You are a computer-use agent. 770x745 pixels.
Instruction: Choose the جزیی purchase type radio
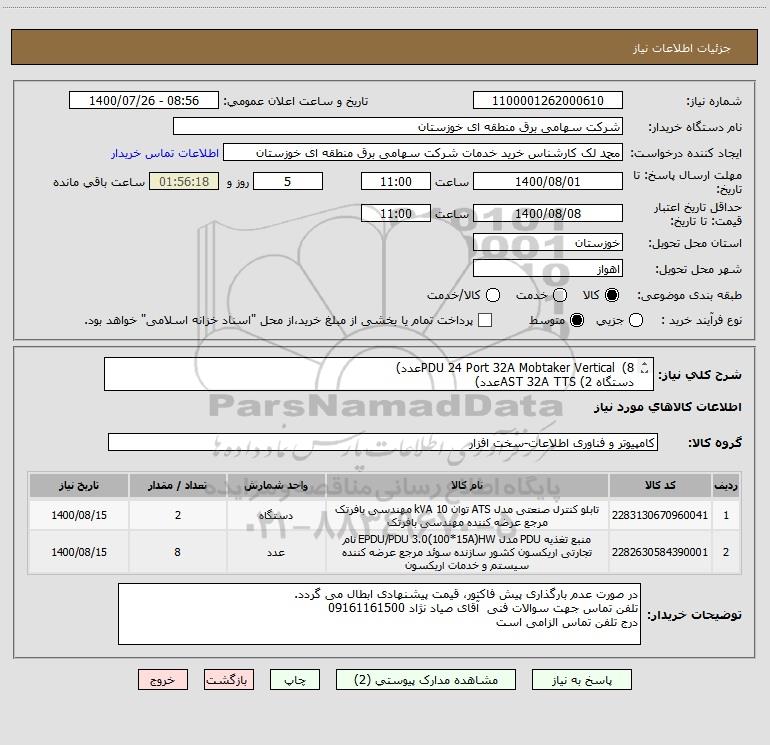635,320
